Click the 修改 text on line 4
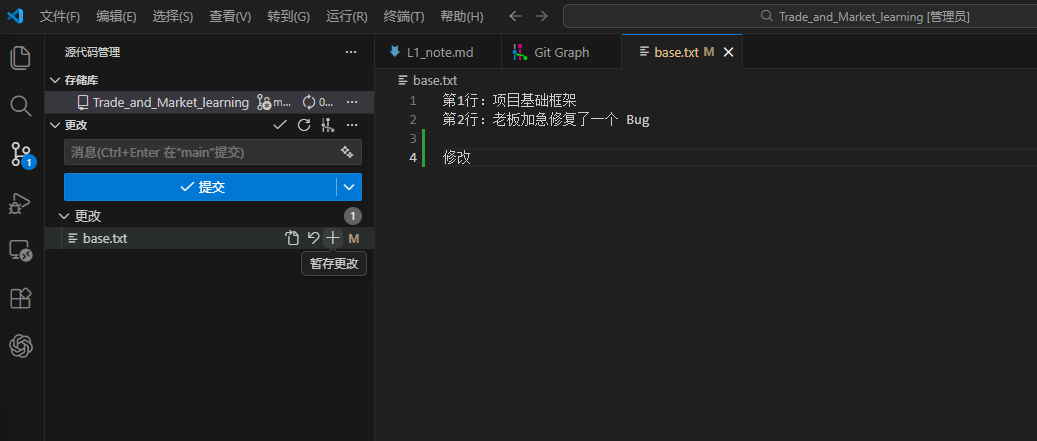1037x441 pixels. (456, 157)
